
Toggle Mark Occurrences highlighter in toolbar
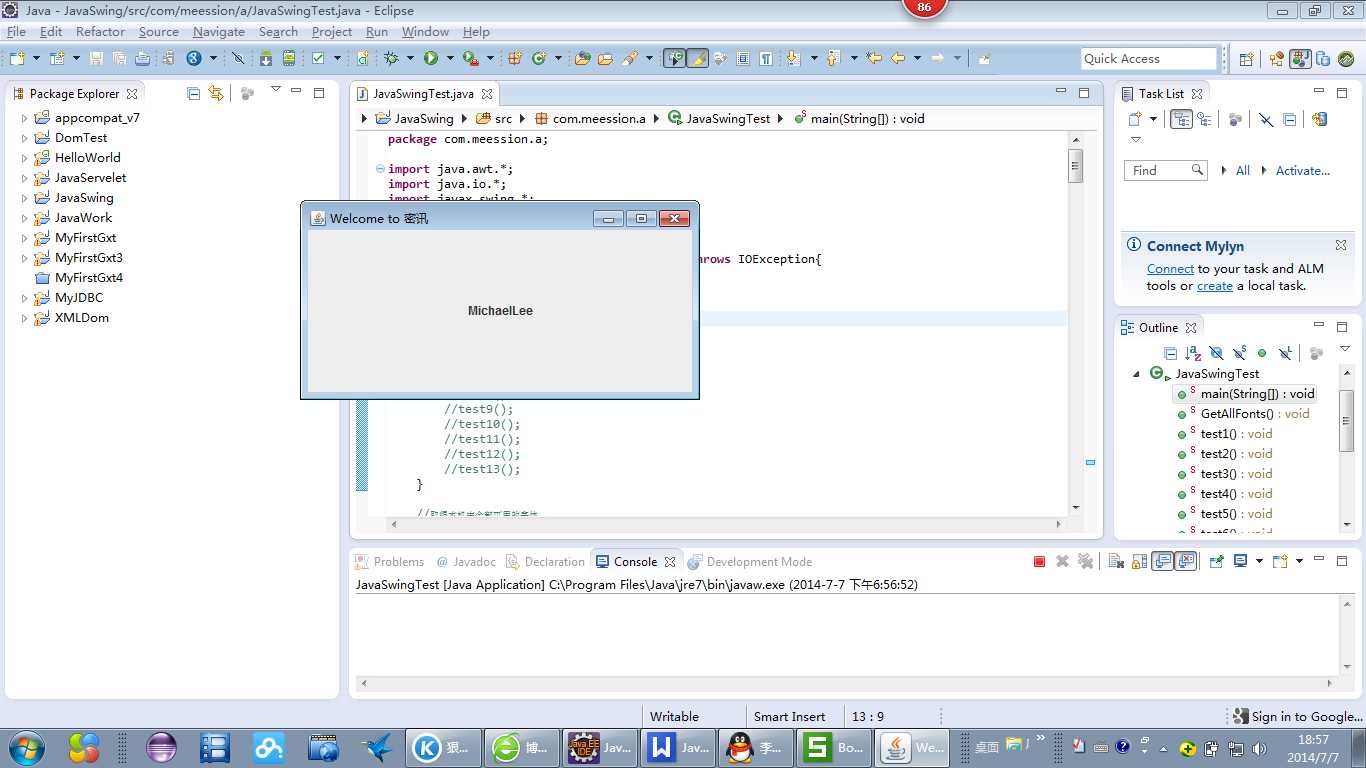pos(698,59)
